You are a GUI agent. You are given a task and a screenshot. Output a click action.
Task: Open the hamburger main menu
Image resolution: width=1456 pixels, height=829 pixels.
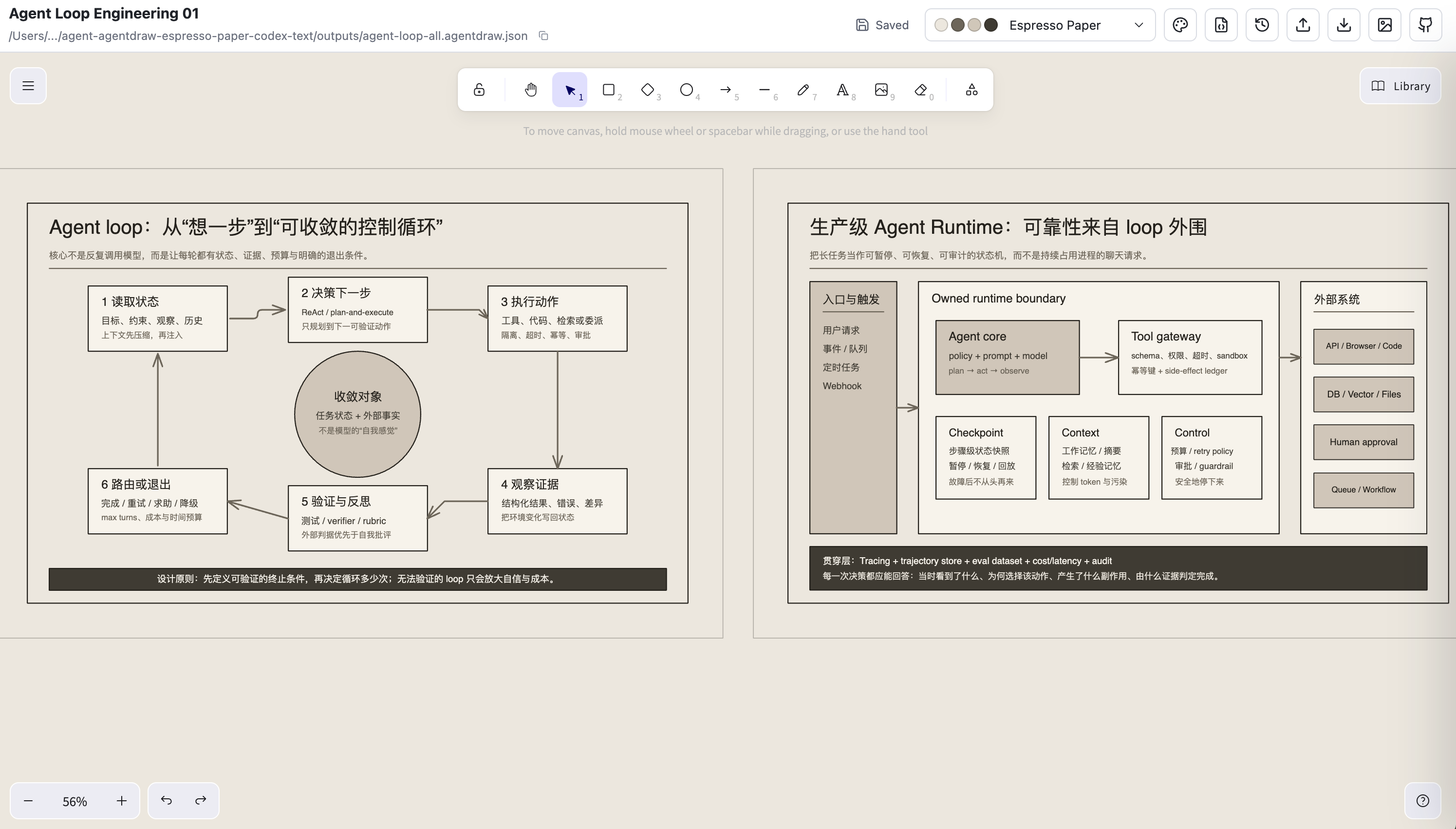(28, 86)
